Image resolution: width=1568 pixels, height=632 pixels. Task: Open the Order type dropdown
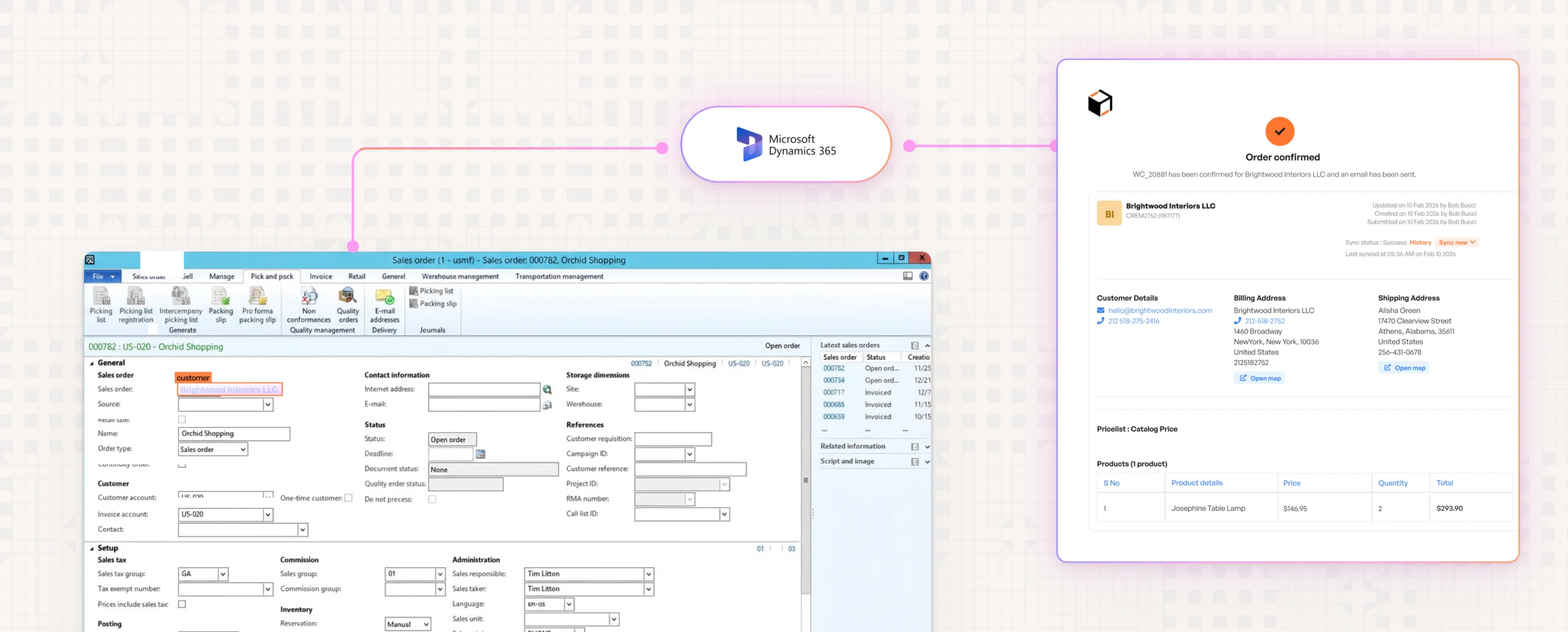[x=243, y=450]
